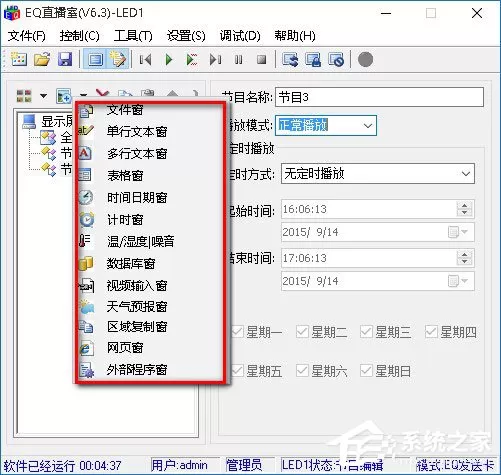Click the play-from-current green icon
The height and width of the screenshot is (475, 501).
[192, 60]
